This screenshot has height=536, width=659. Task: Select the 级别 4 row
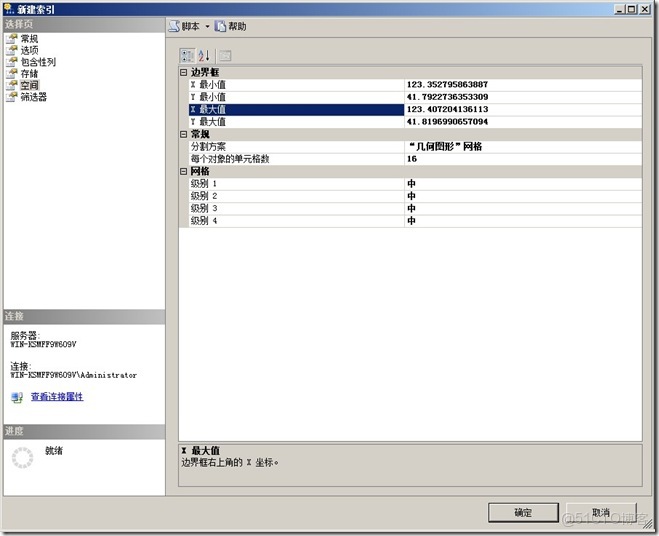coord(296,221)
